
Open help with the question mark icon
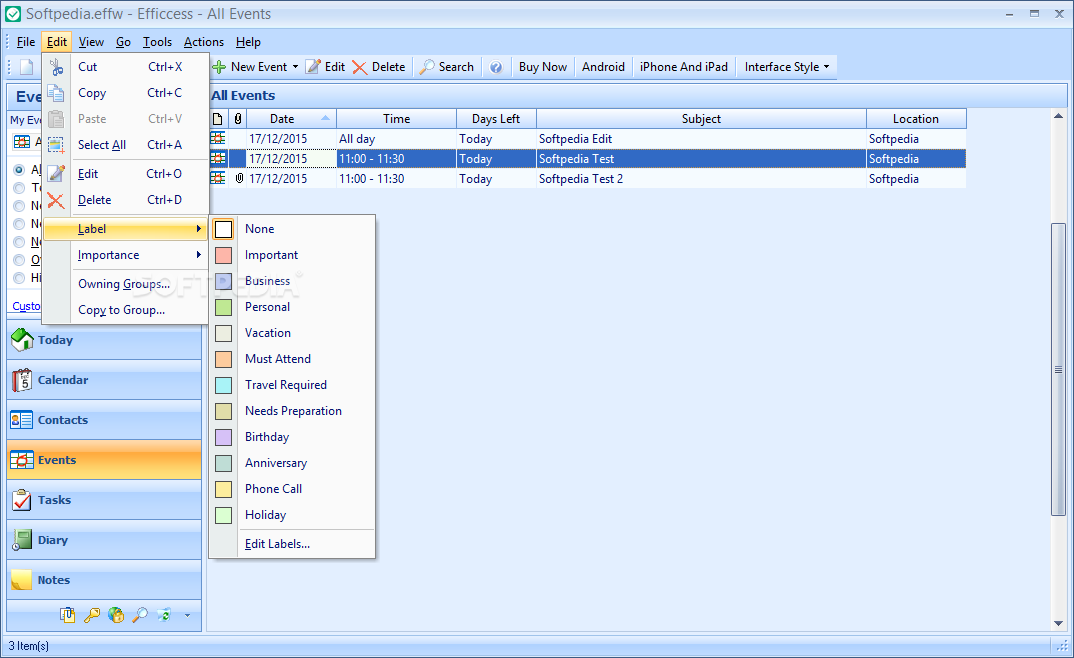(496, 66)
